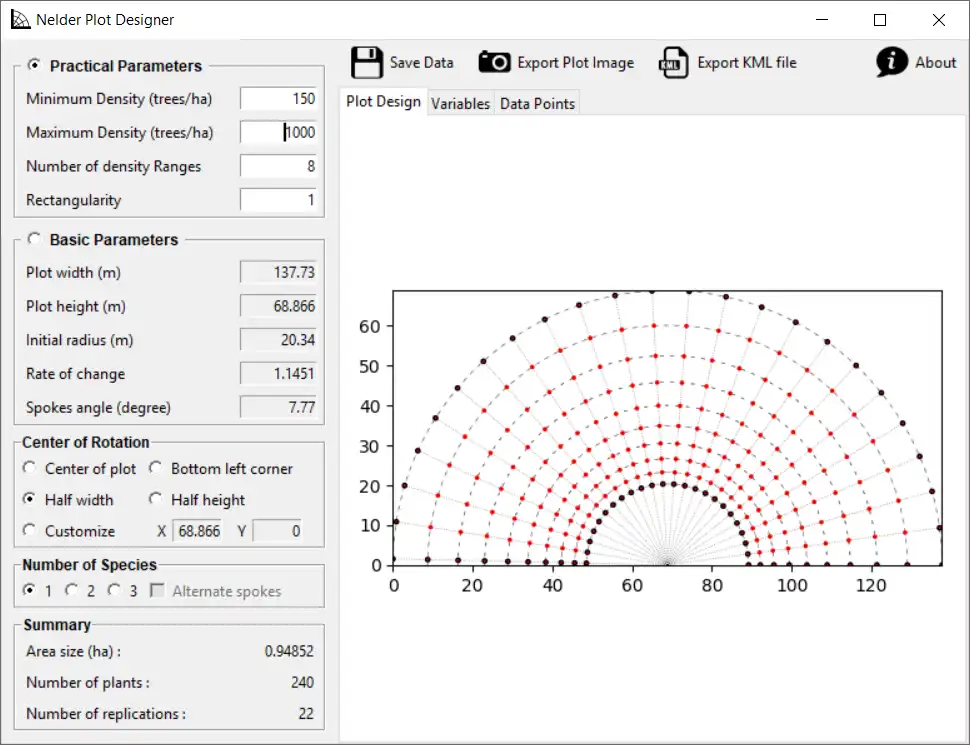The height and width of the screenshot is (745, 970).
Task: Click the Number of plants value 240
Action: point(303,683)
